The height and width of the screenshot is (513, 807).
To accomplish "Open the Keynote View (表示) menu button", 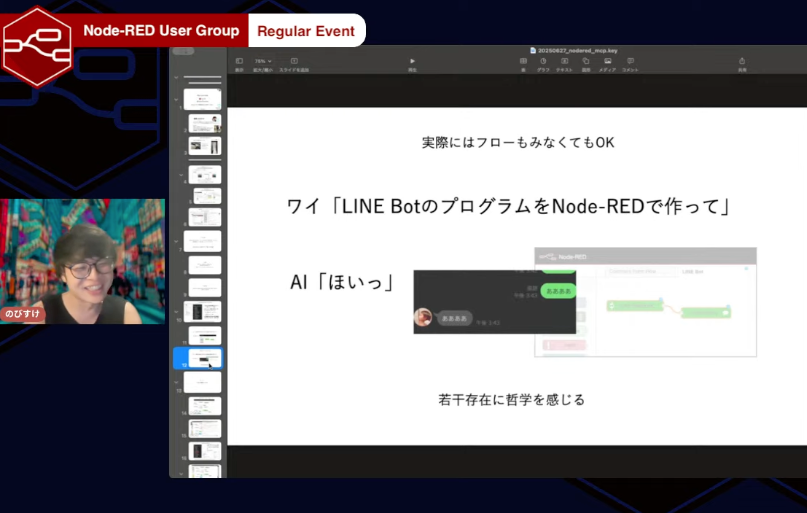I will click(239, 64).
